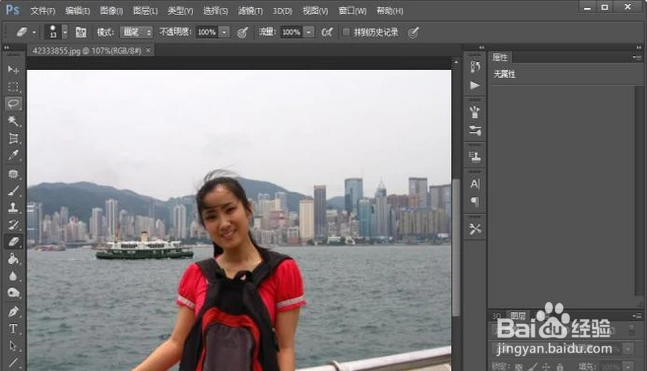Select the Healing Brush tool
Screen dimensions: 647x371
(x=13, y=173)
